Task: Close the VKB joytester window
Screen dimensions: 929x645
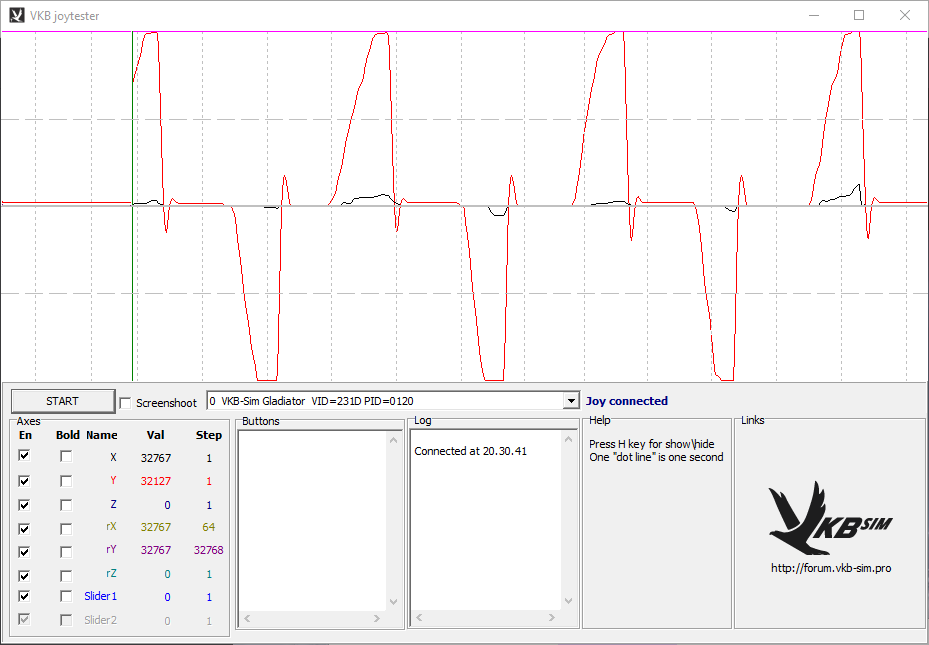Action: (905, 15)
